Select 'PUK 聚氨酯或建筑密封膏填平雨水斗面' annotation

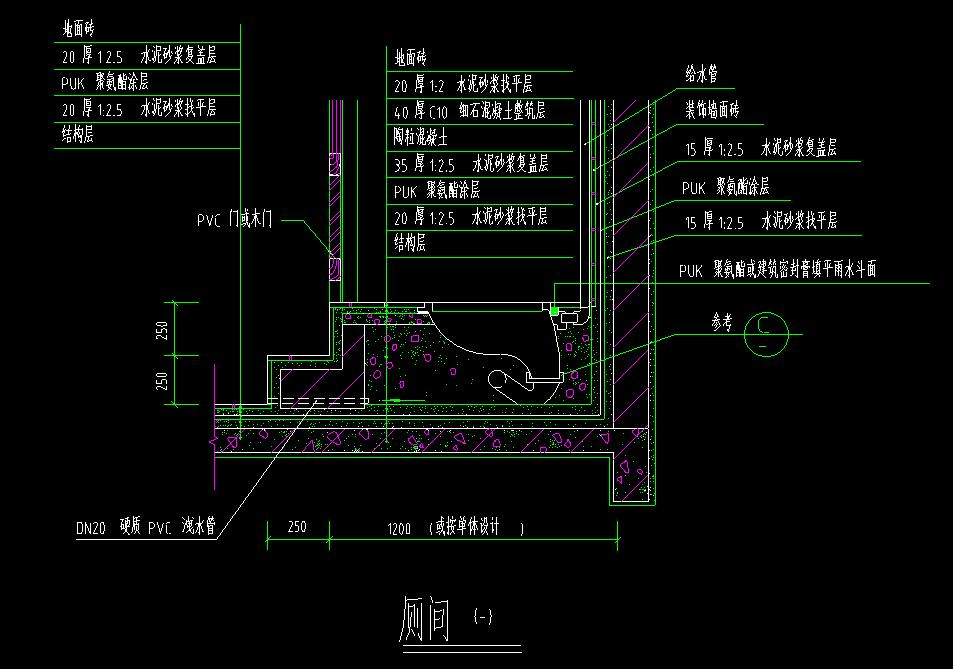tap(777, 269)
